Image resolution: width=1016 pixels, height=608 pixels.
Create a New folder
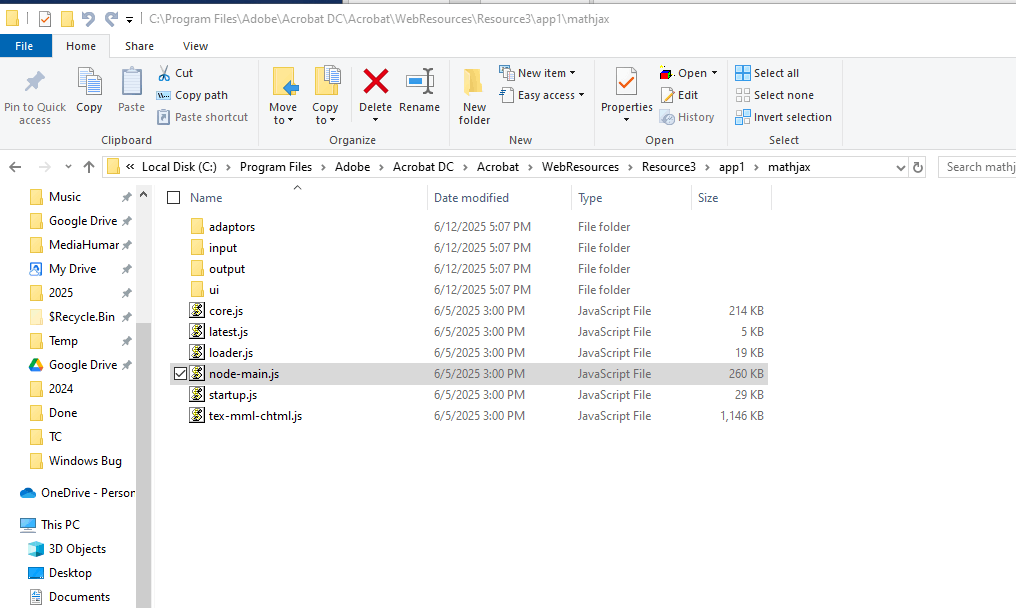coord(474,97)
